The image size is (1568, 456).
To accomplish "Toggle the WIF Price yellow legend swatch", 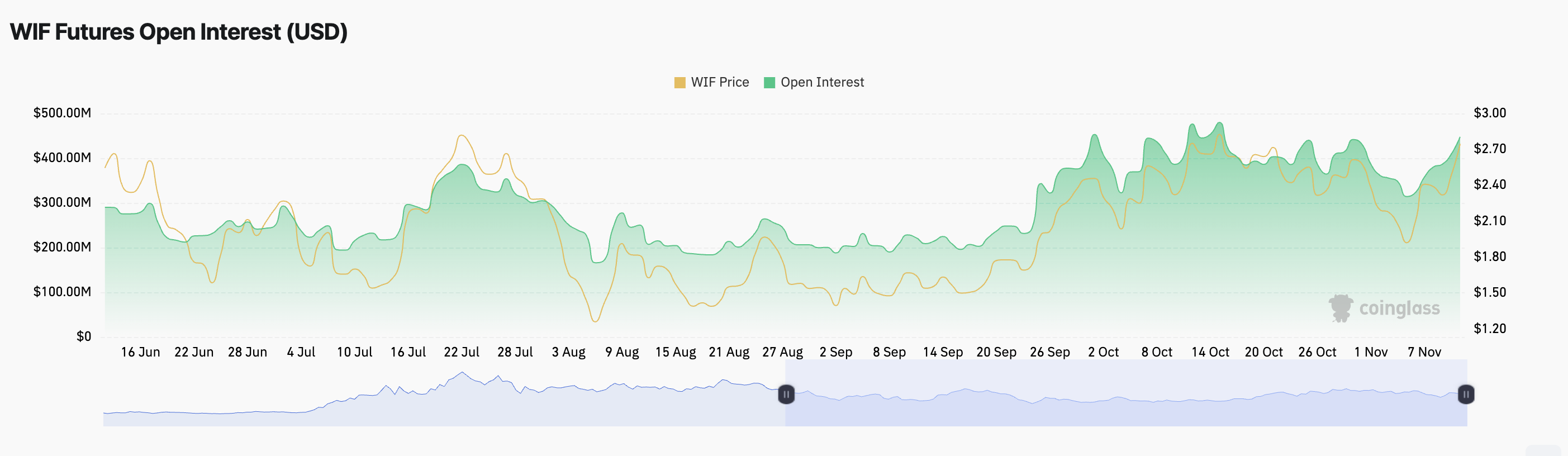I will [x=680, y=83].
